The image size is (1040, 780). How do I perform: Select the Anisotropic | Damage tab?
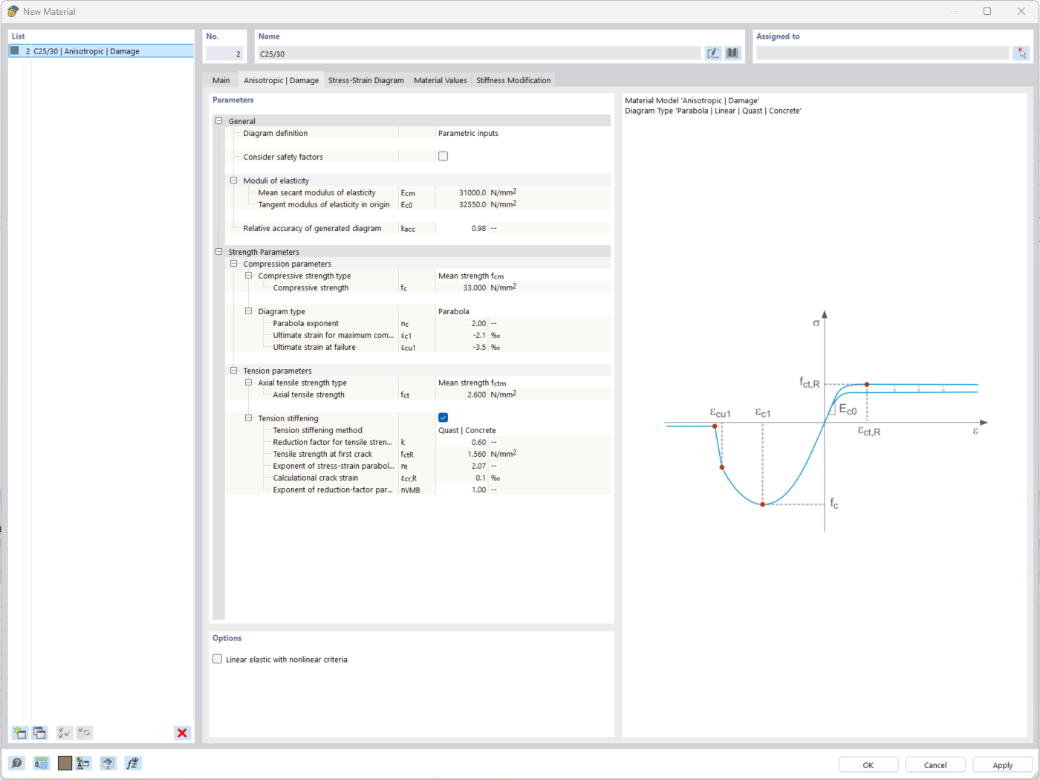(281, 80)
